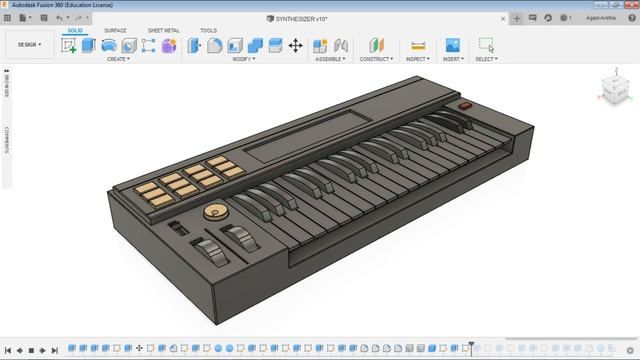The width and height of the screenshot is (640, 360).
Task: Click the timeline stop/play button
Action: point(31,351)
